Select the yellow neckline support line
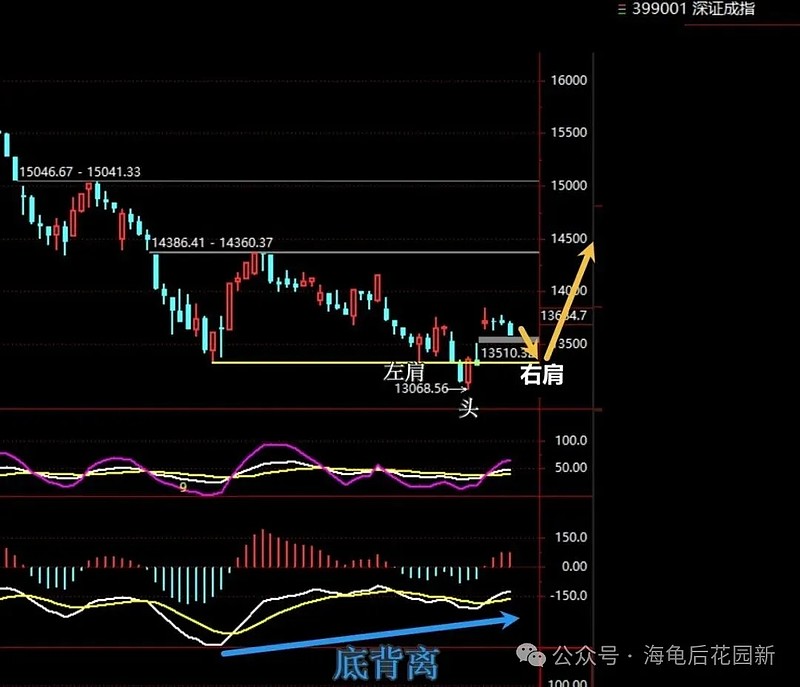Screen dimensions: 800x687 coord(375,363)
